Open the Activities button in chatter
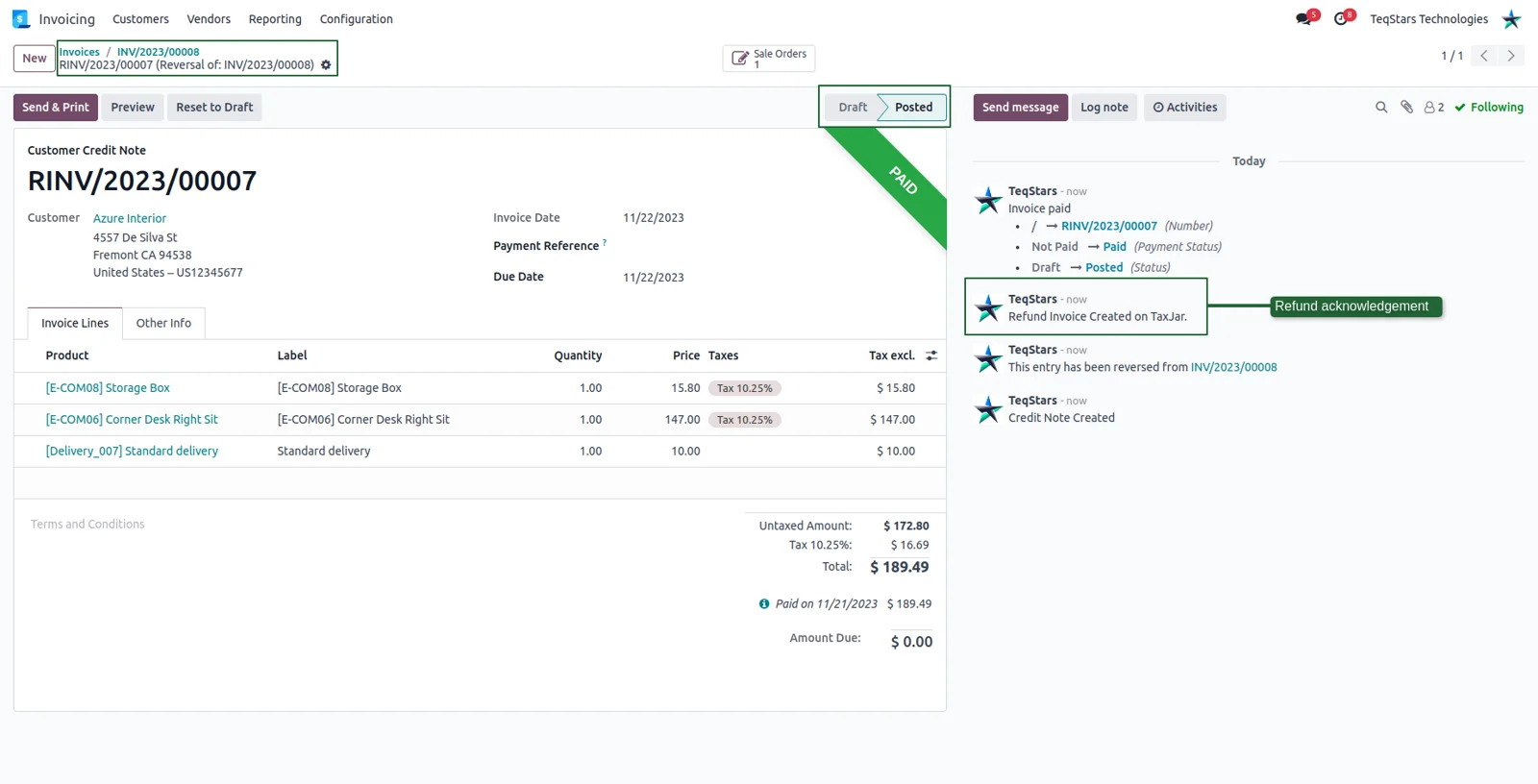 pyautogui.click(x=1185, y=108)
